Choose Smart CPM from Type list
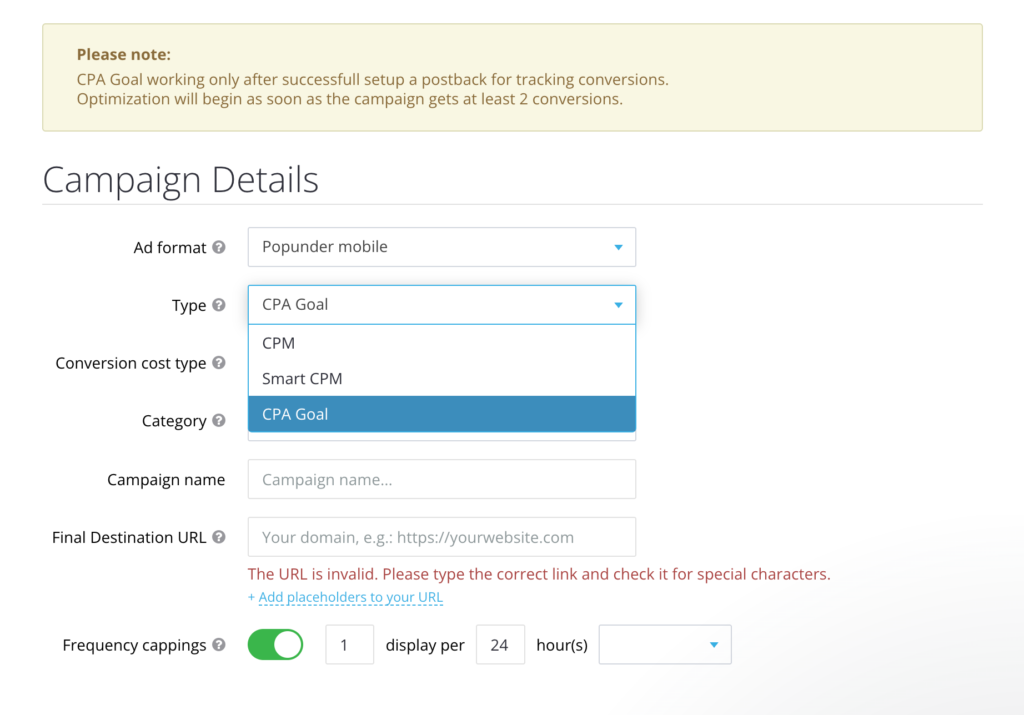This screenshot has width=1024, height=715. click(441, 379)
